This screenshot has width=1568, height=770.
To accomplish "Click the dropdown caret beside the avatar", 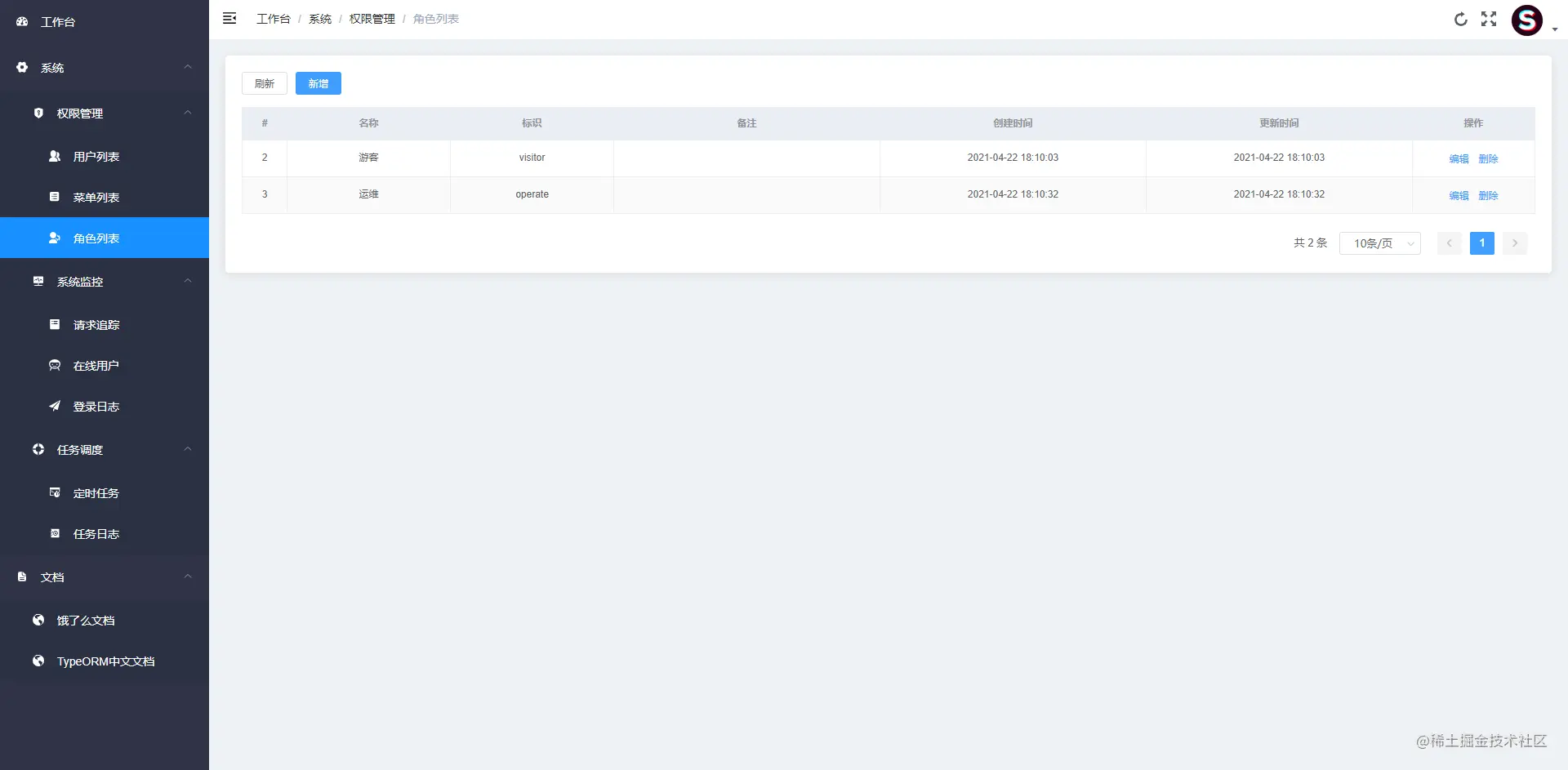I will click(1555, 29).
